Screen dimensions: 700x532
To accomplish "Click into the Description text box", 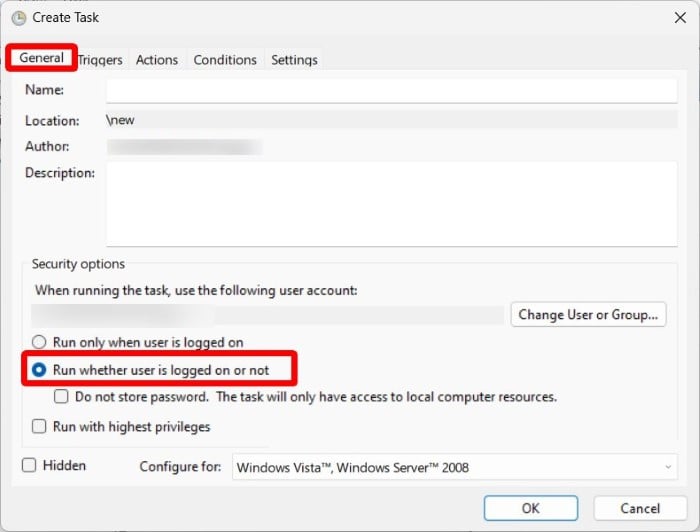I will point(392,204).
